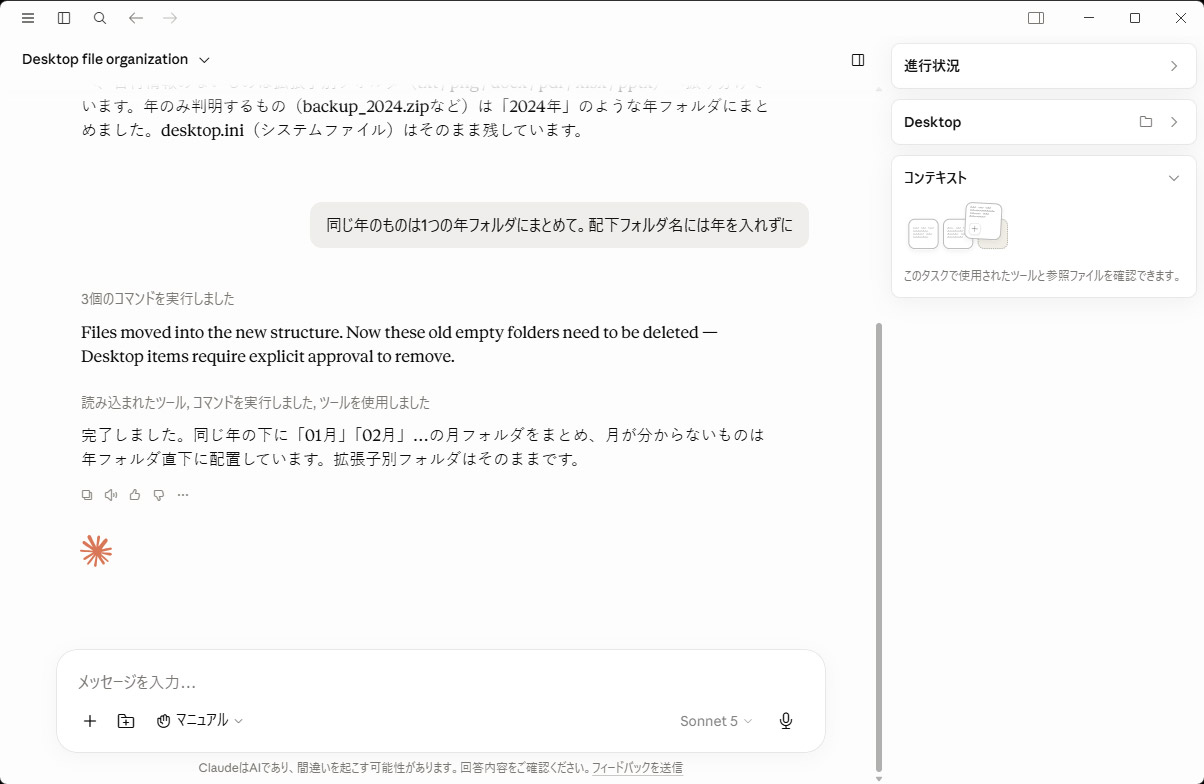
Task: Go back with the left arrow
Action: coord(136,18)
